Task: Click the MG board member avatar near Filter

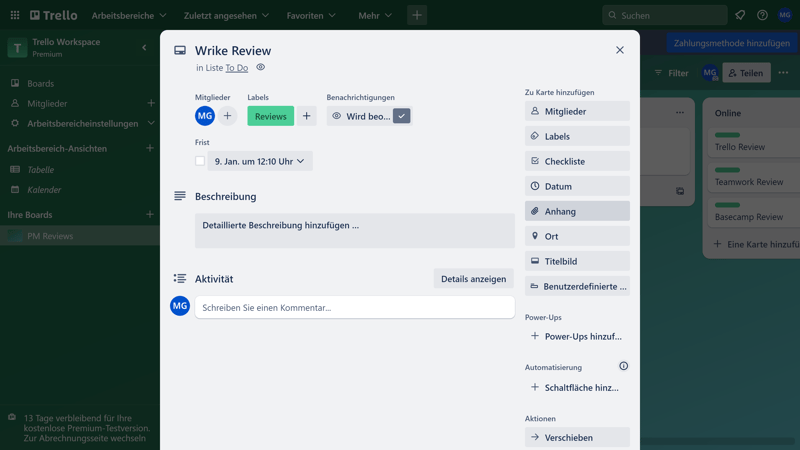Action: pos(710,73)
